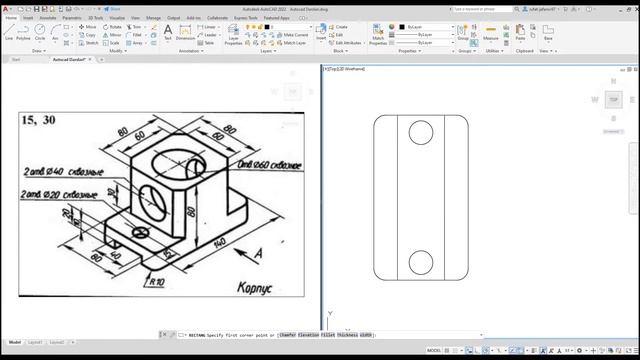
Task: Click the Array tool
Action: coord(134,43)
